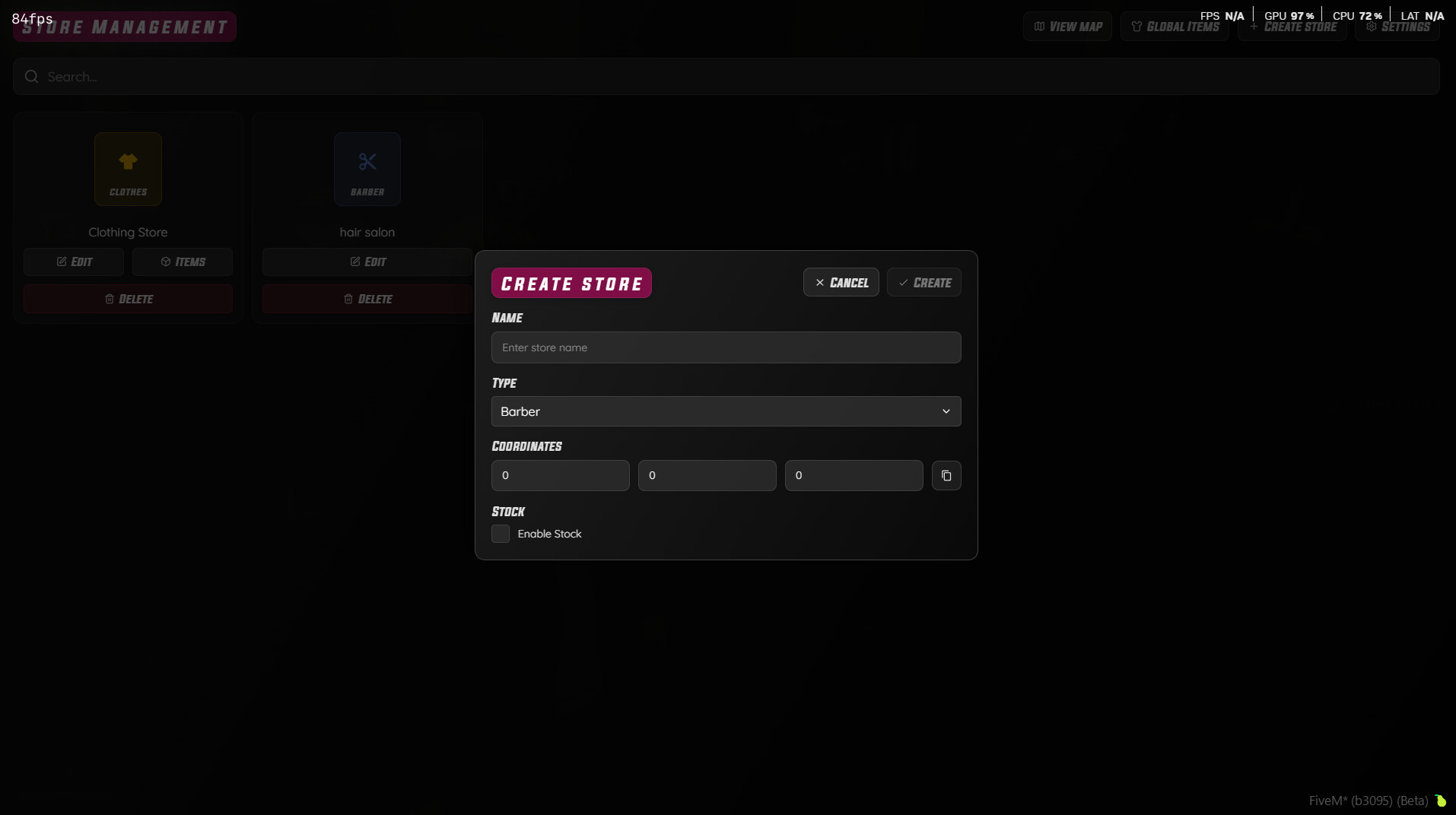Click the hair salon name text
Image resolution: width=1456 pixels, height=815 pixels.
point(367,232)
